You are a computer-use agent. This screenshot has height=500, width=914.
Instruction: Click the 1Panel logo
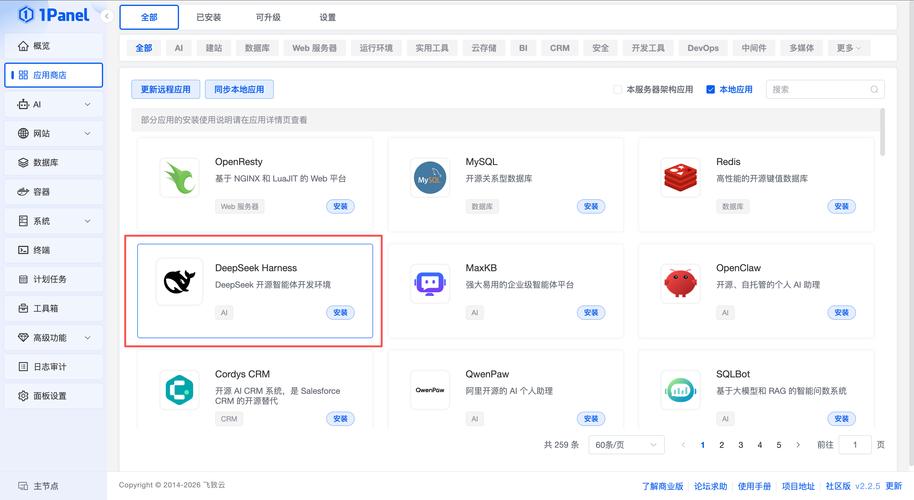click(x=54, y=15)
